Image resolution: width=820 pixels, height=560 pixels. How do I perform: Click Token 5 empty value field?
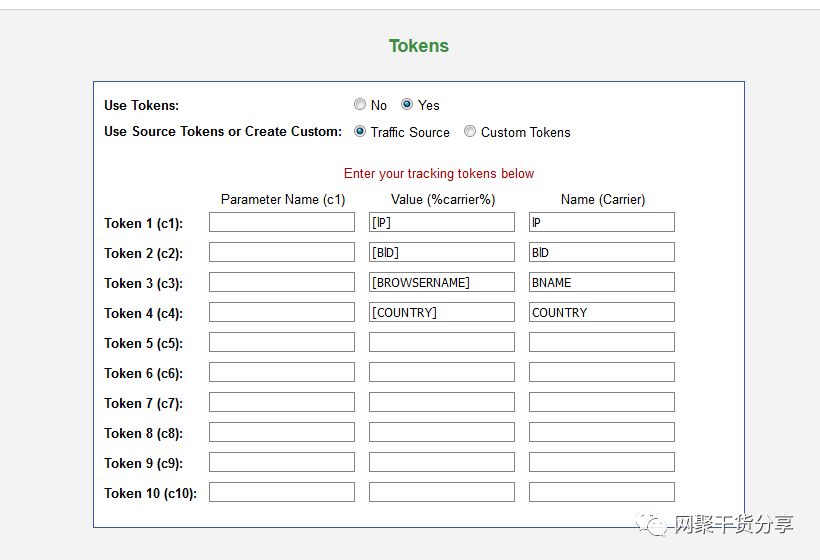point(442,342)
